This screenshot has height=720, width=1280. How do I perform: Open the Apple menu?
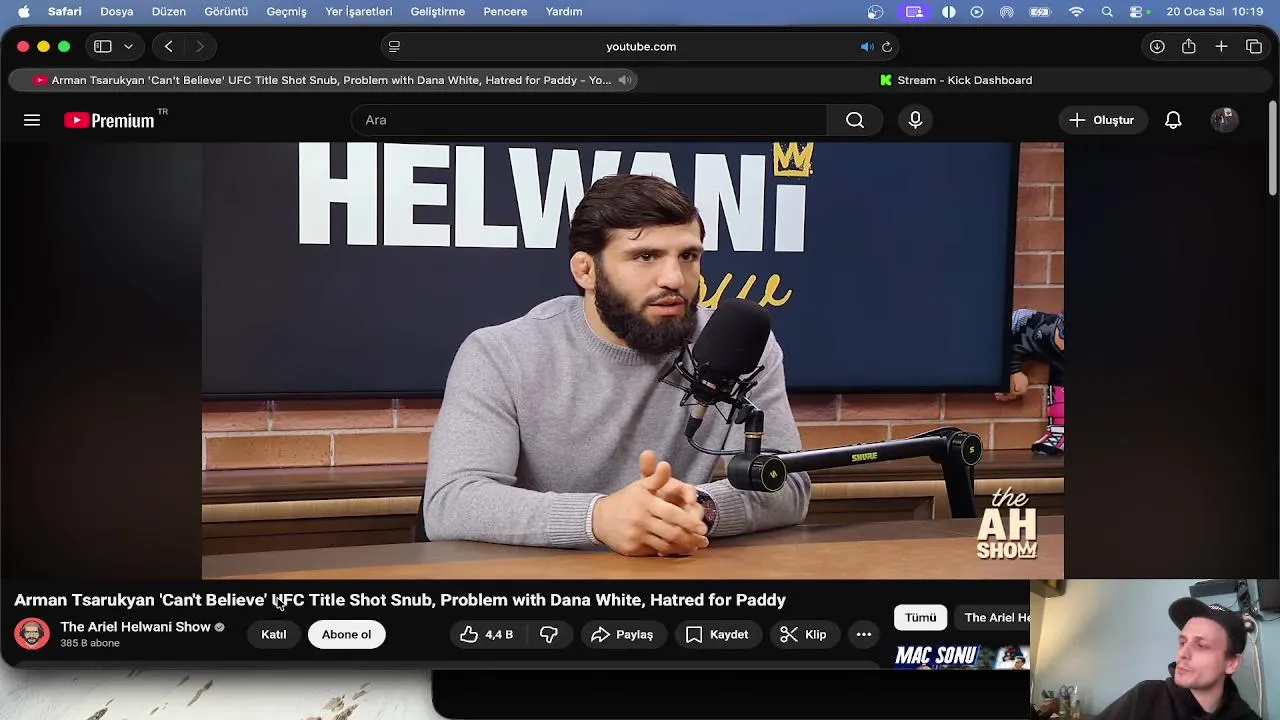coord(23,11)
